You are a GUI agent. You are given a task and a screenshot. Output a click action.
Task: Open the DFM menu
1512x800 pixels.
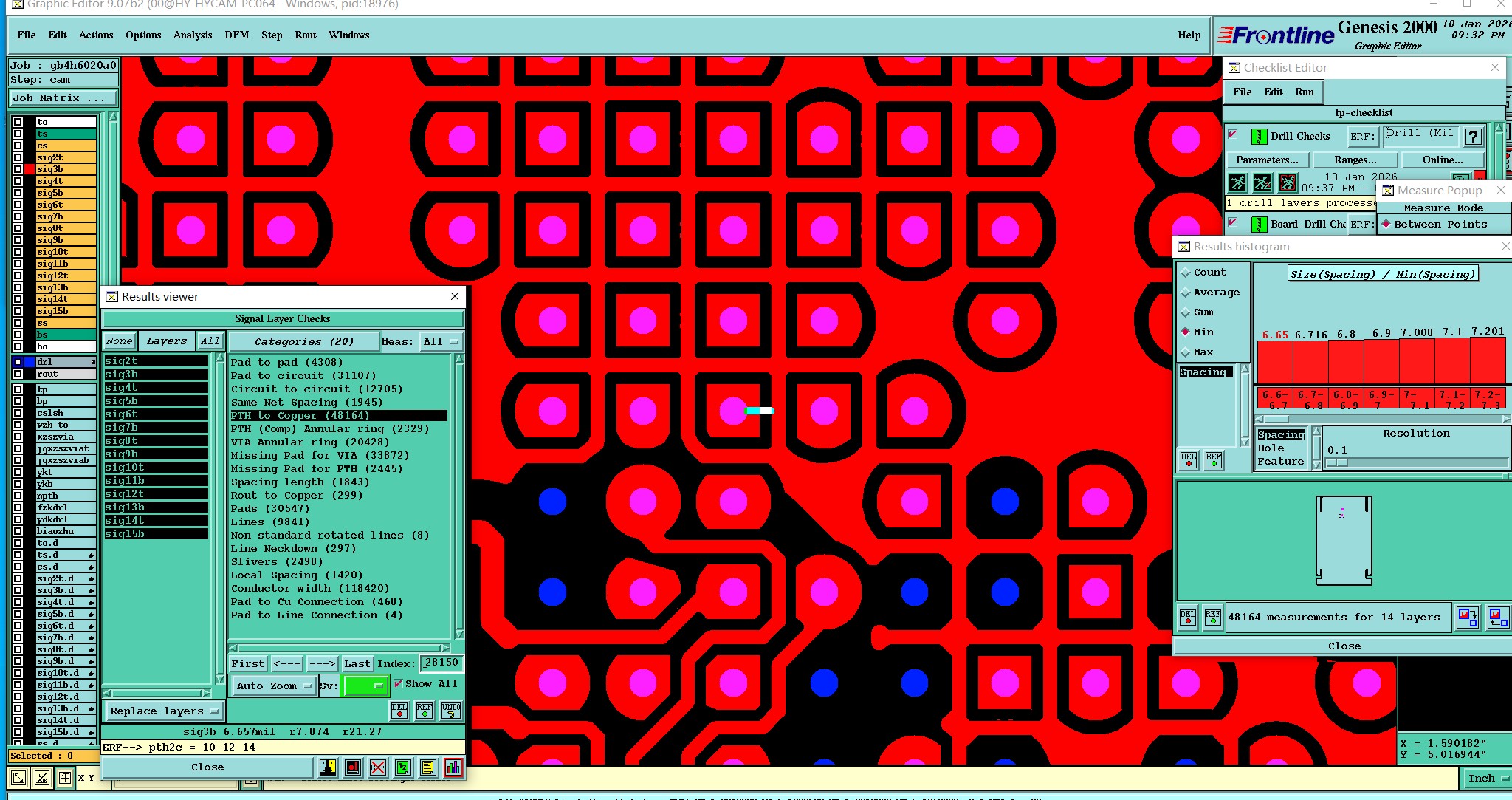236,35
